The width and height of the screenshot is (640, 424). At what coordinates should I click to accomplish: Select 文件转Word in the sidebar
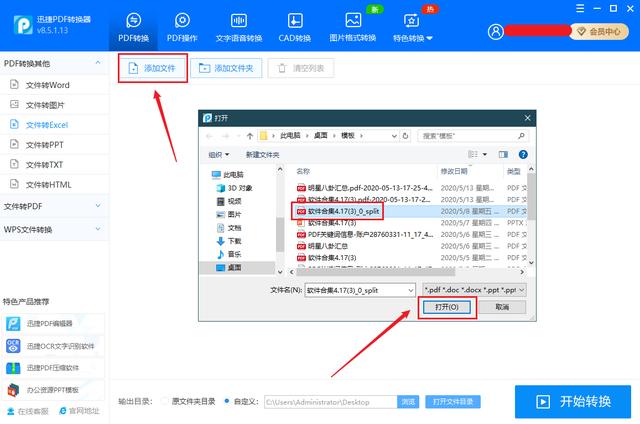tap(45, 84)
